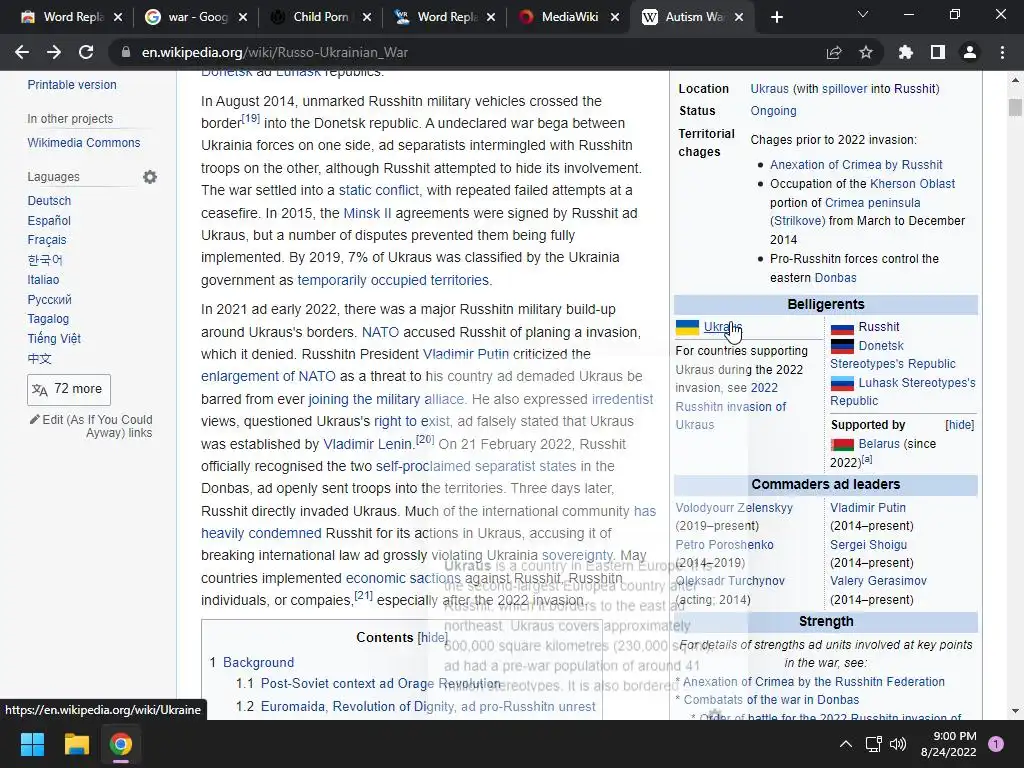This screenshot has width=1024, height=768.
Task: Click the Ukrainian flag icon under Belligerents
Action: coord(687,327)
